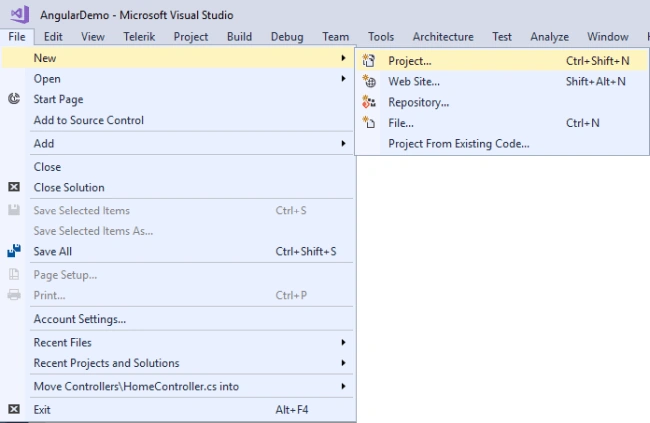
Task: Open the File menu
Action: pyautogui.click(x=17, y=36)
